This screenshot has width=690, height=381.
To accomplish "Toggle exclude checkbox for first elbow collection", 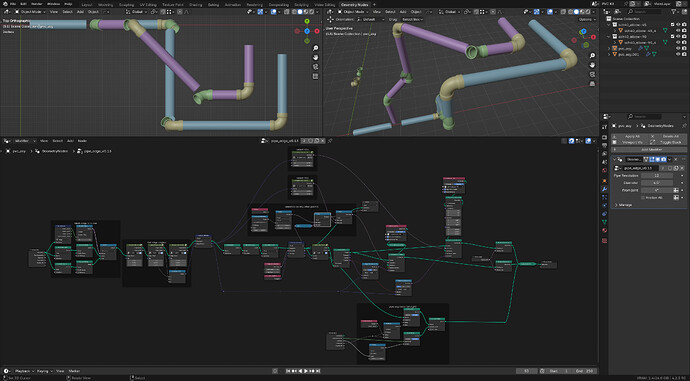I will [672, 25].
